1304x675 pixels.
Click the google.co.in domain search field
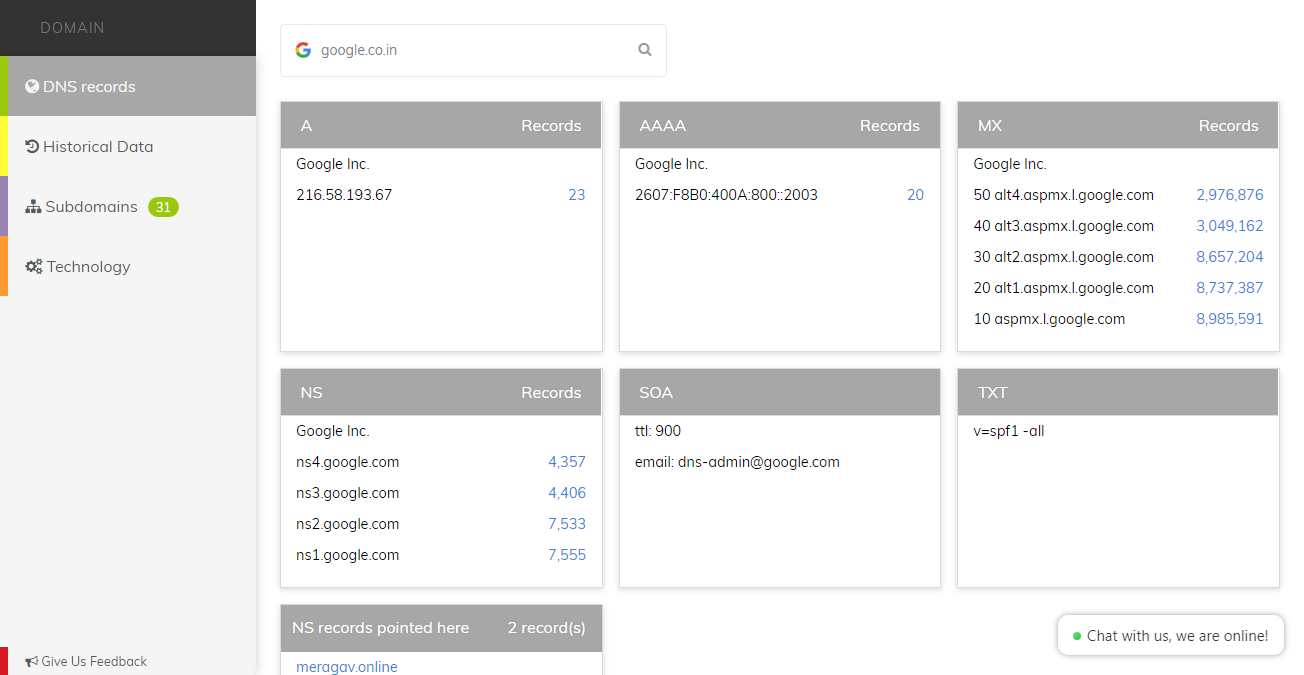click(473, 50)
